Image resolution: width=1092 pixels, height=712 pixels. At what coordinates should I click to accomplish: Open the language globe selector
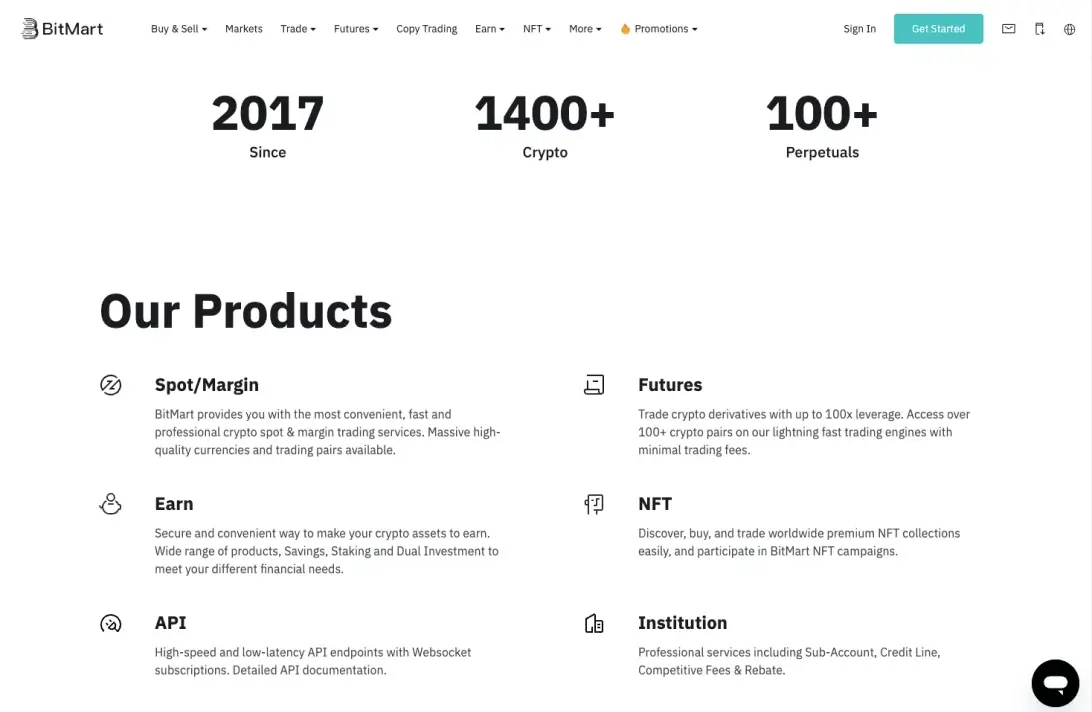point(1070,29)
